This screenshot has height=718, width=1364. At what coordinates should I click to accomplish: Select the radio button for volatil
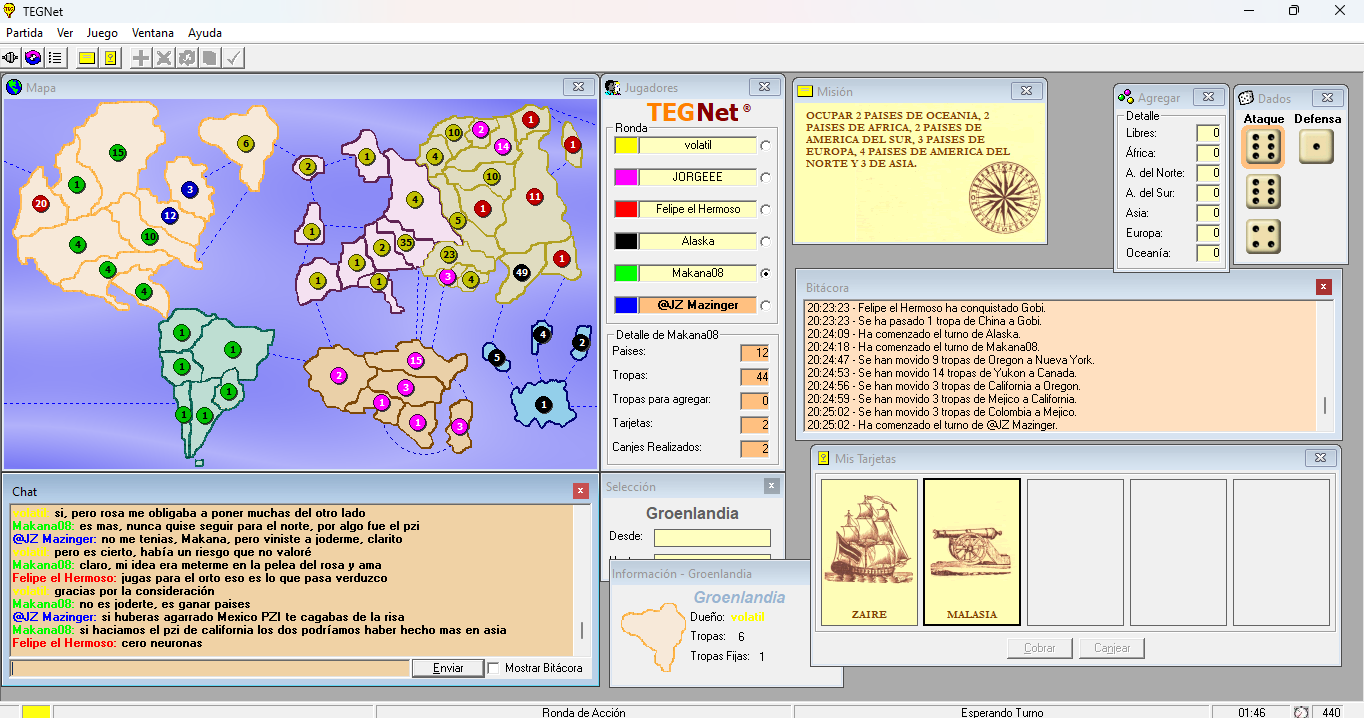click(x=766, y=145)
